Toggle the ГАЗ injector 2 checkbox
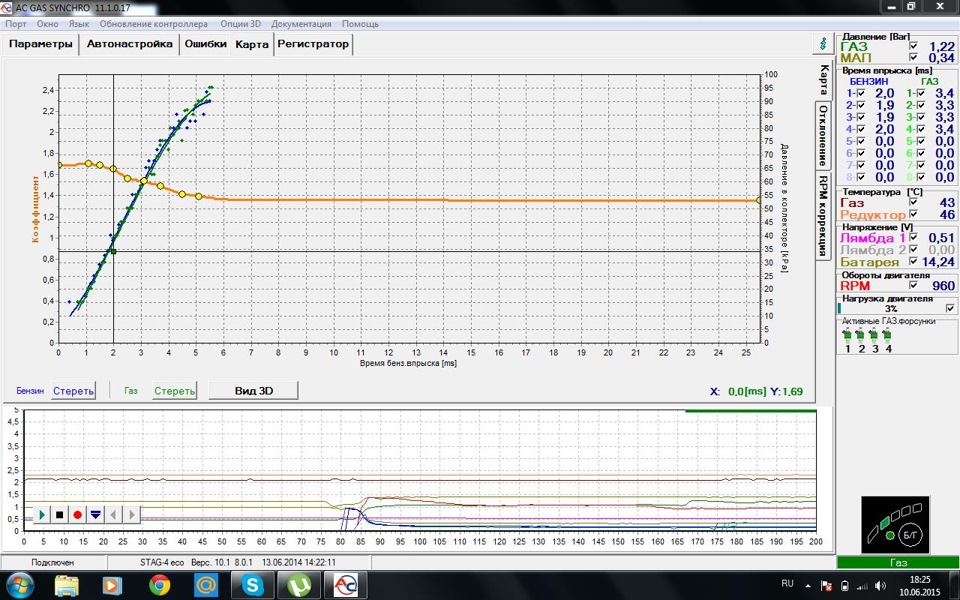The width and height of the screenshot is (960, 600). pyautogui.click(x=921, y=105)
